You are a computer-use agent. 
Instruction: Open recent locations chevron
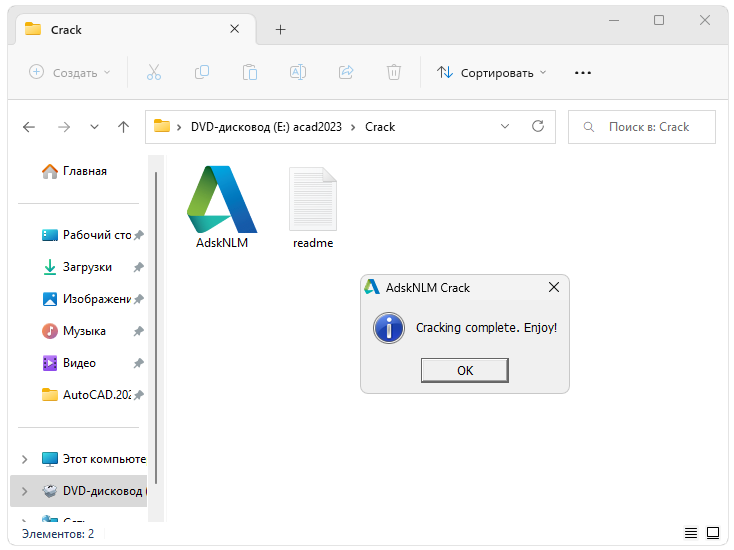[95, 127]
